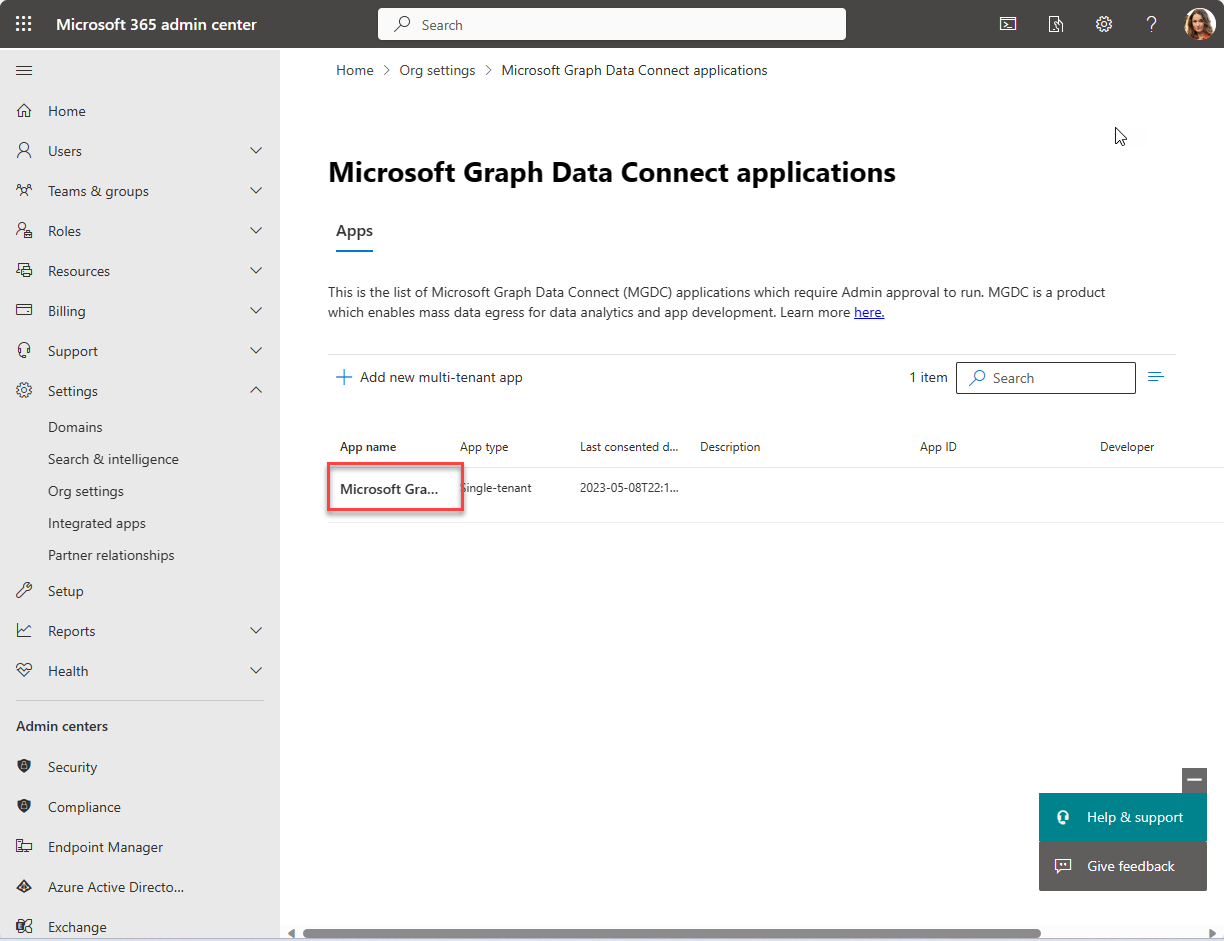Click inside the app list Search field
Screen dimensions: 1224x941
1045,377
